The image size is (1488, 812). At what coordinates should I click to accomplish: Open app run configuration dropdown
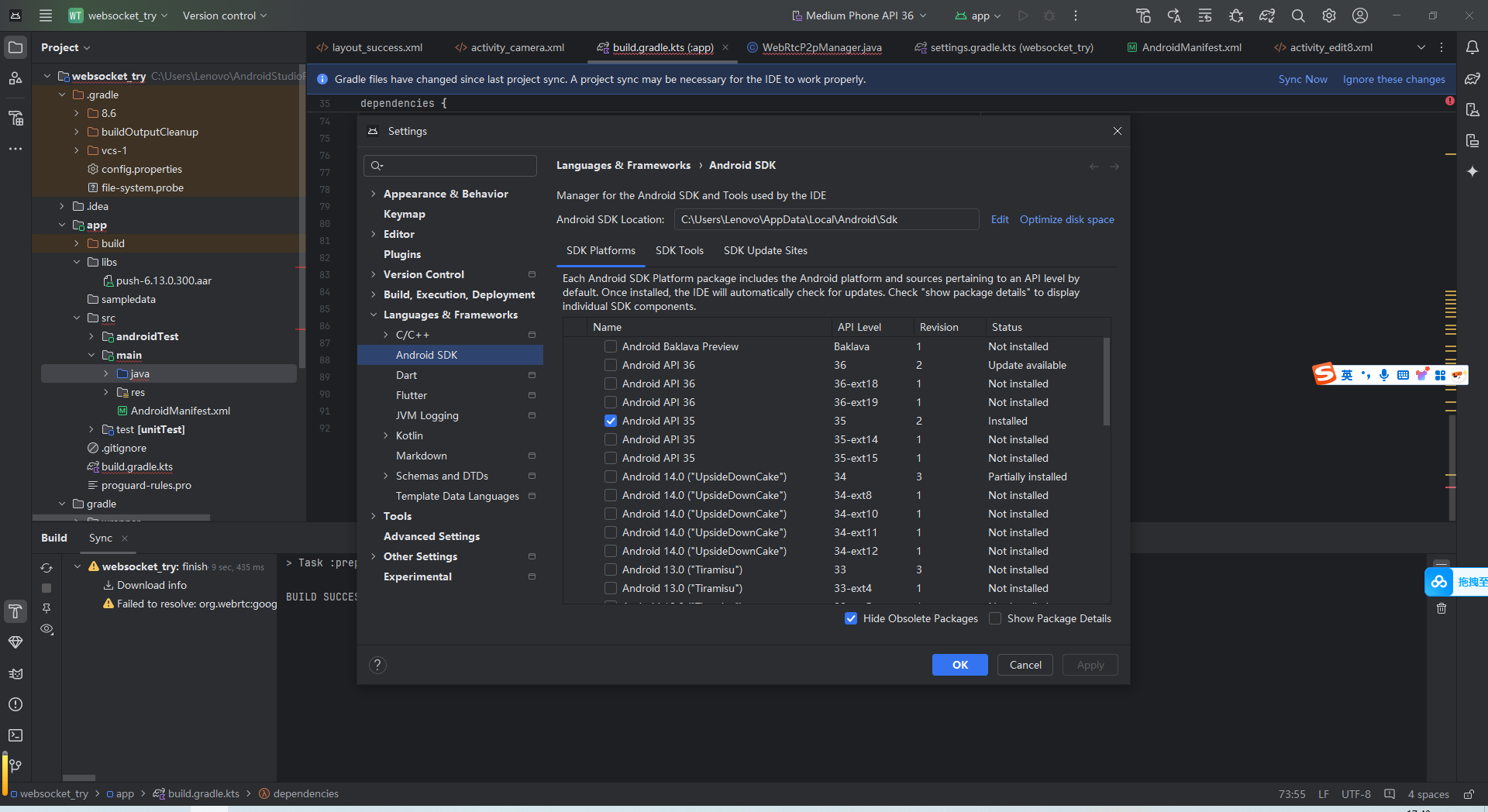[x=978, y=15]
